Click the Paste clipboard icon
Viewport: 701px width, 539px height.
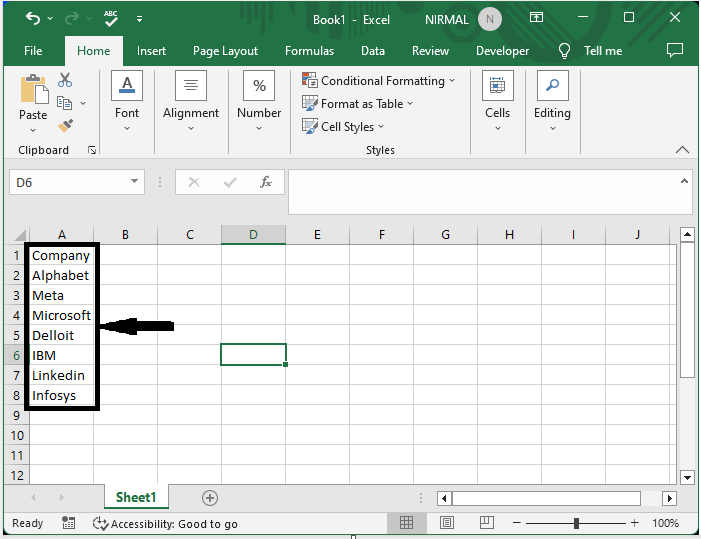(34, 89)
